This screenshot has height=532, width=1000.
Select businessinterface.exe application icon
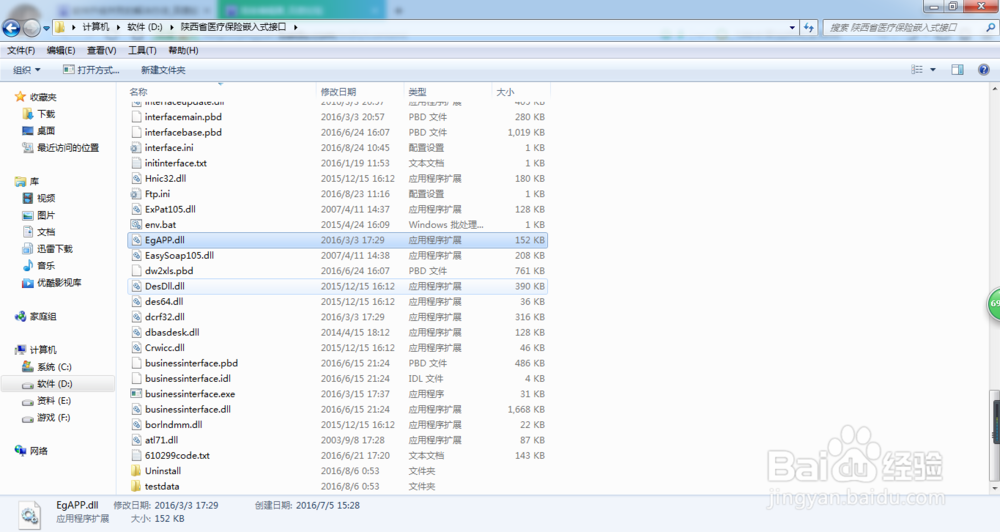click(136, 394)
